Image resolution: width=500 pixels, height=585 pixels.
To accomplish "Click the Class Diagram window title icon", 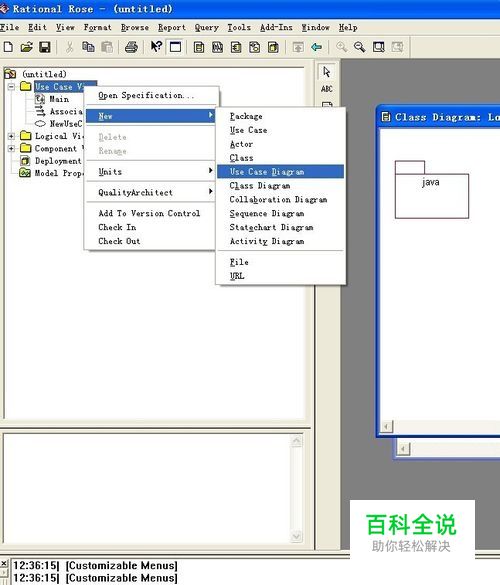I will pyautogui.click(x=386, y=118).
